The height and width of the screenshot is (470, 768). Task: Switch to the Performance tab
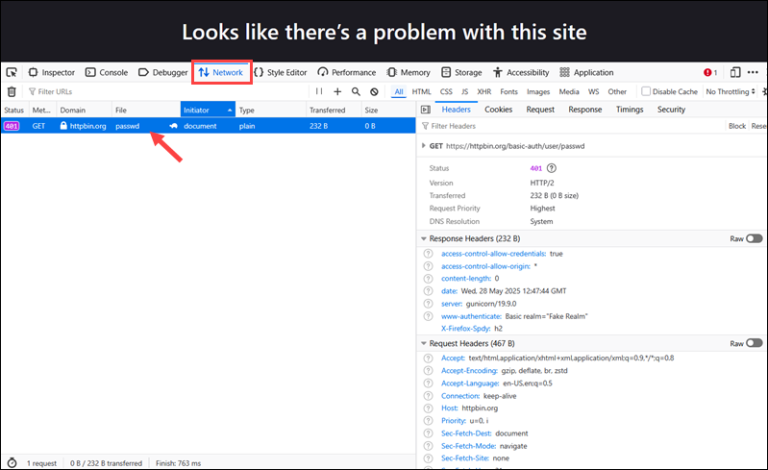coord(346,72)
